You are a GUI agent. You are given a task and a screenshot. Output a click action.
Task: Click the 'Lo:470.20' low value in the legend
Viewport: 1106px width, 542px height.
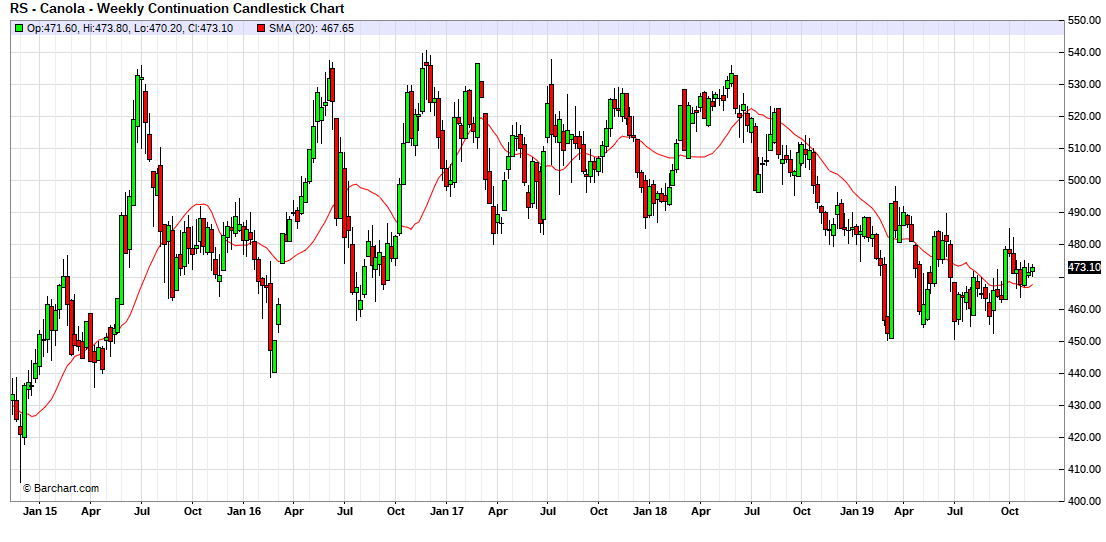(159, 28)
